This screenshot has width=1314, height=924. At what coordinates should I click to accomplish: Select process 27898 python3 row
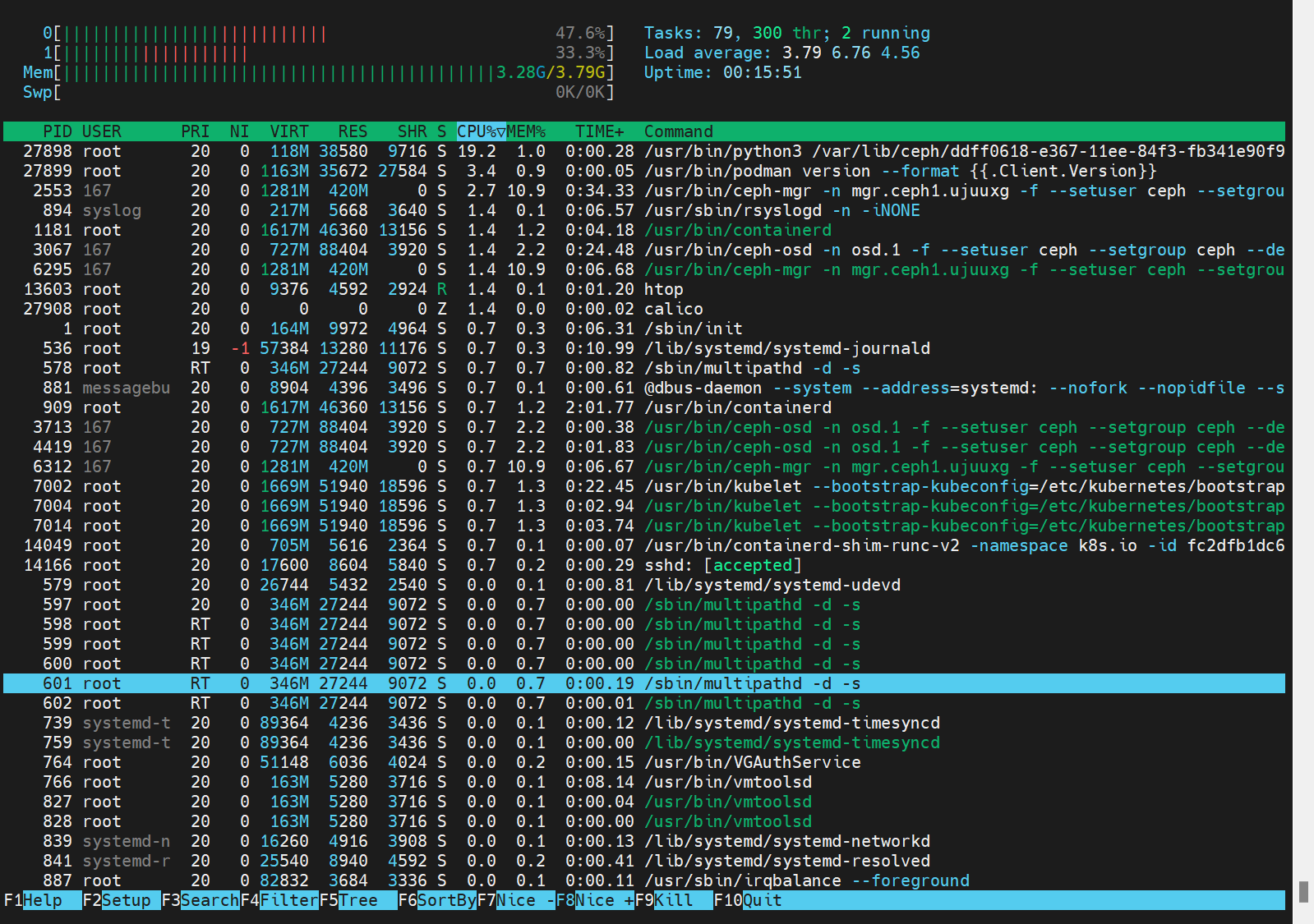click(644, 151)
